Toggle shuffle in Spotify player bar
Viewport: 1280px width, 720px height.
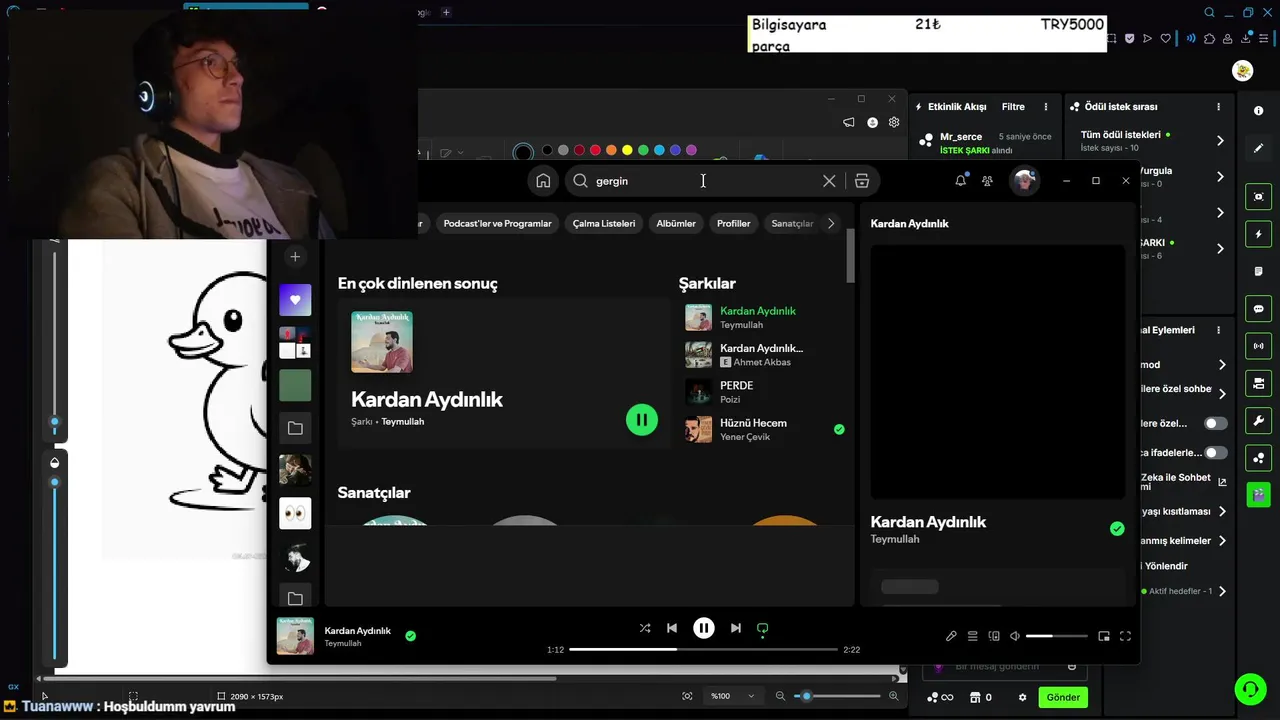click(x=645, y=628)
